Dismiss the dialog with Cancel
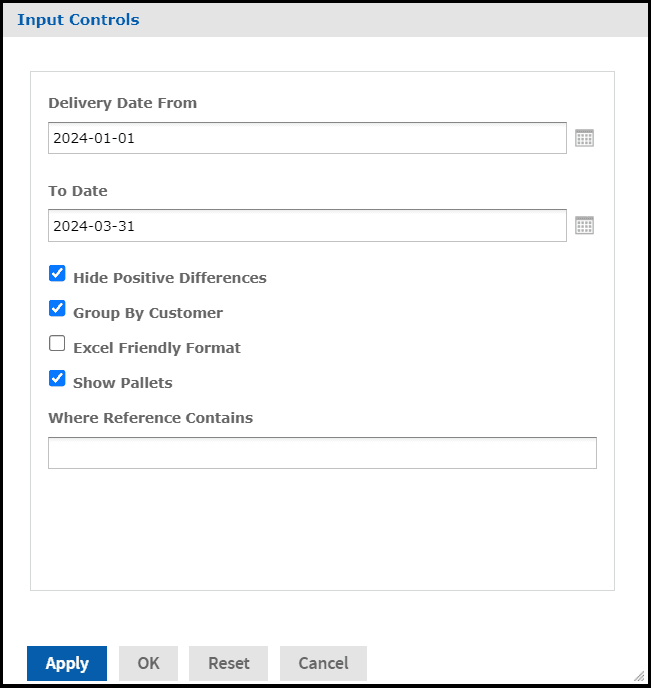The height and width of the screenshot is (688, 651). [x=323, y=663]
